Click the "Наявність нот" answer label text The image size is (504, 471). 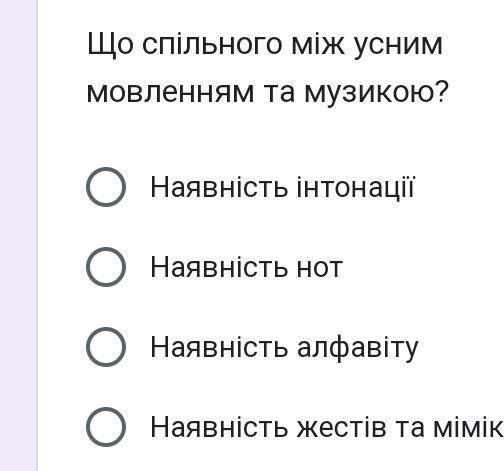pyautogui.click(x=247, y=267)
